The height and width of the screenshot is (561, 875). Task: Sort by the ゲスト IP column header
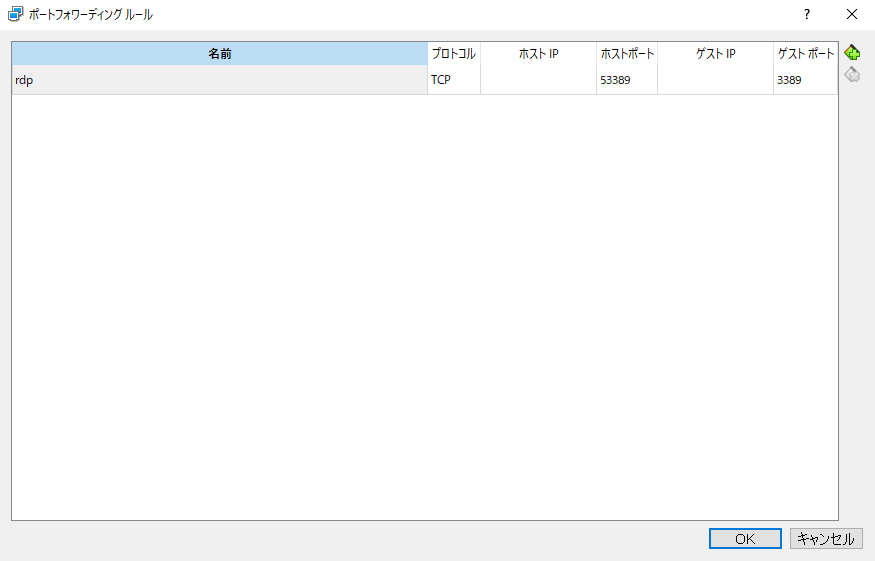tap(715, 54)
